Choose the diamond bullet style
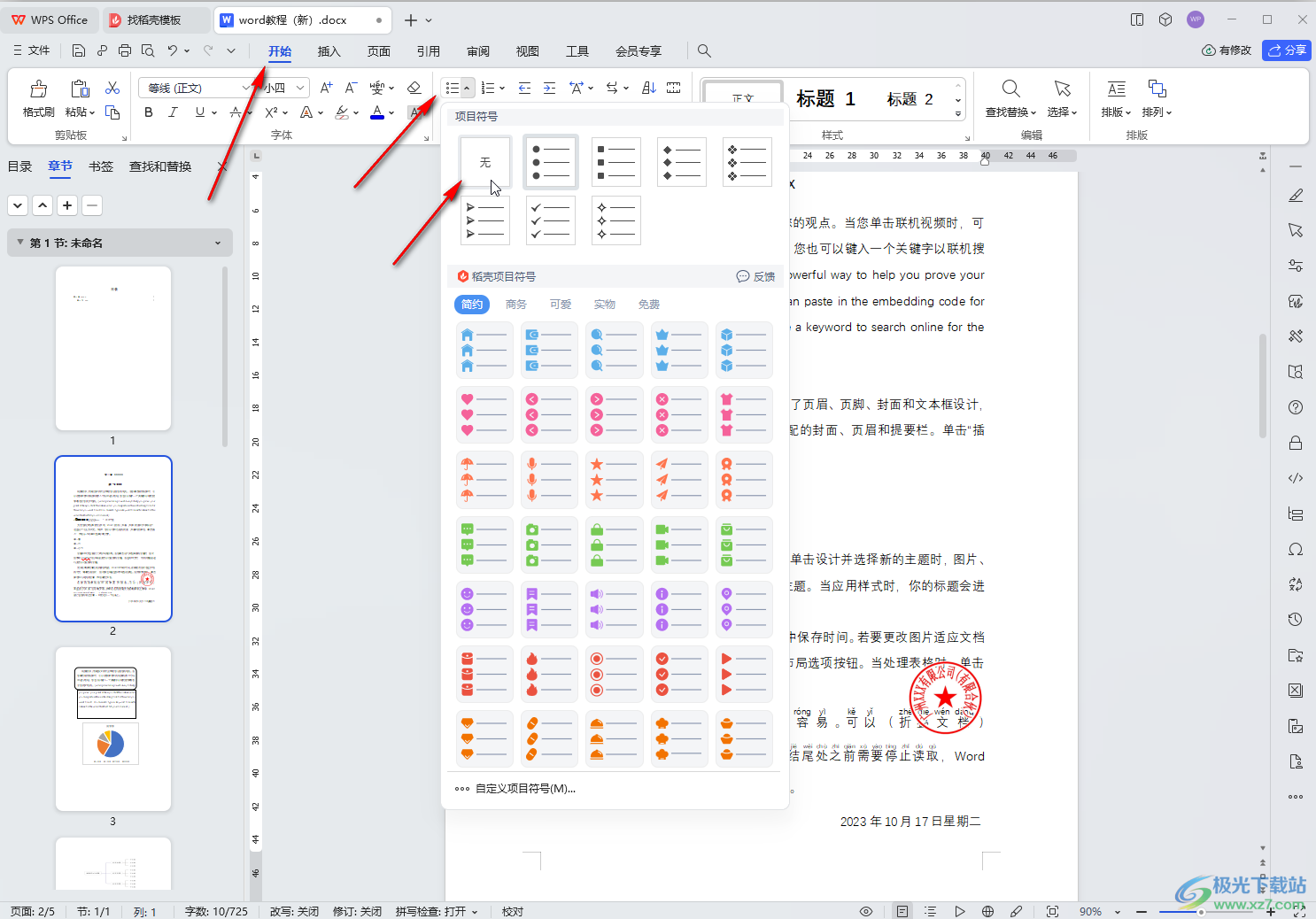This screenshot has height=919, width=1316. [x=682, y=162]
